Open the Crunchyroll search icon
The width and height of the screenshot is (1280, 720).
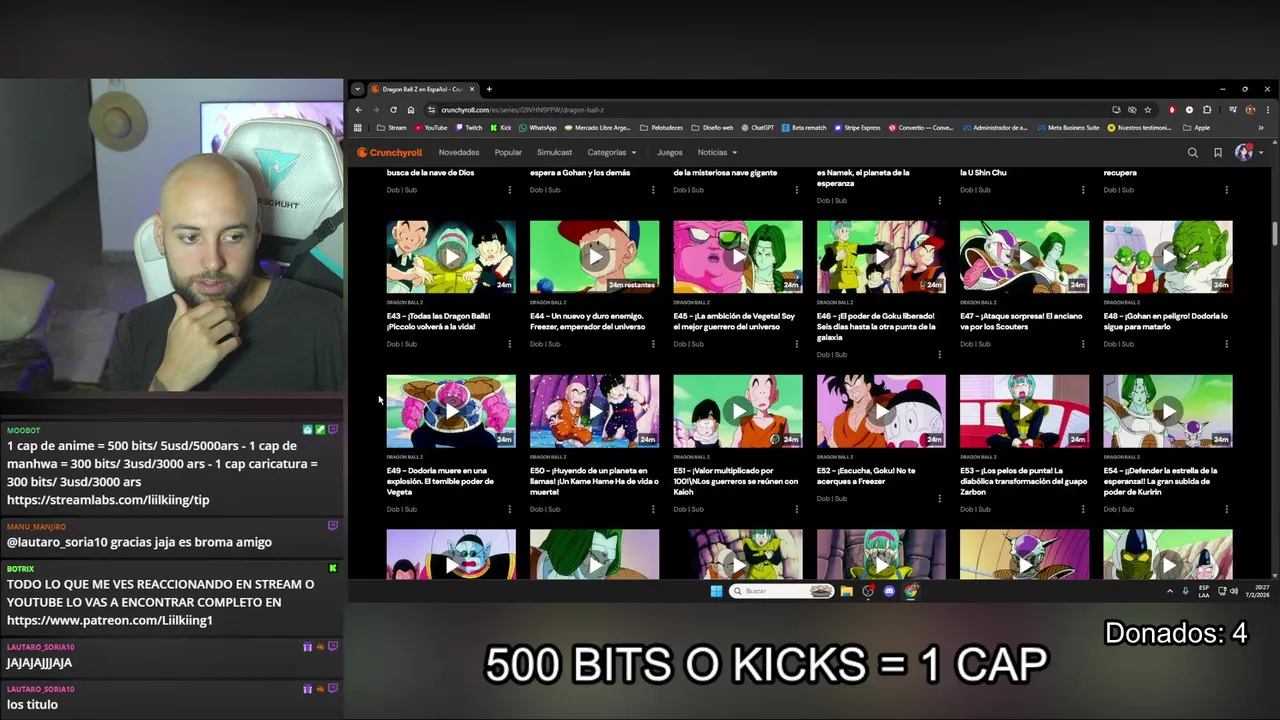tap(1192, 153)
